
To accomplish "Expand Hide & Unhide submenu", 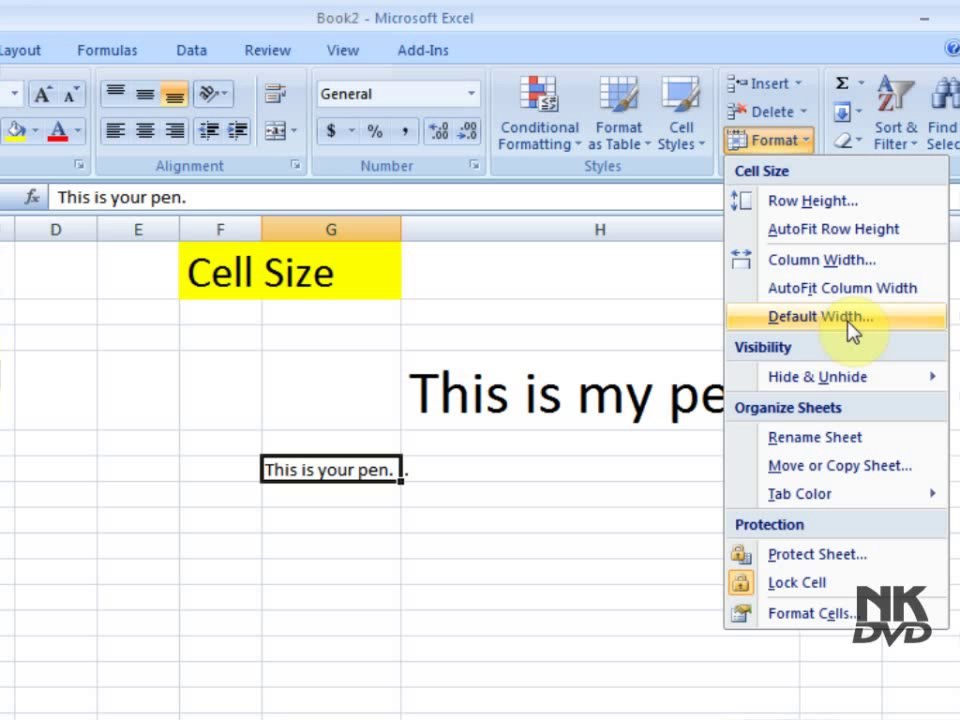I will [836, 377].
